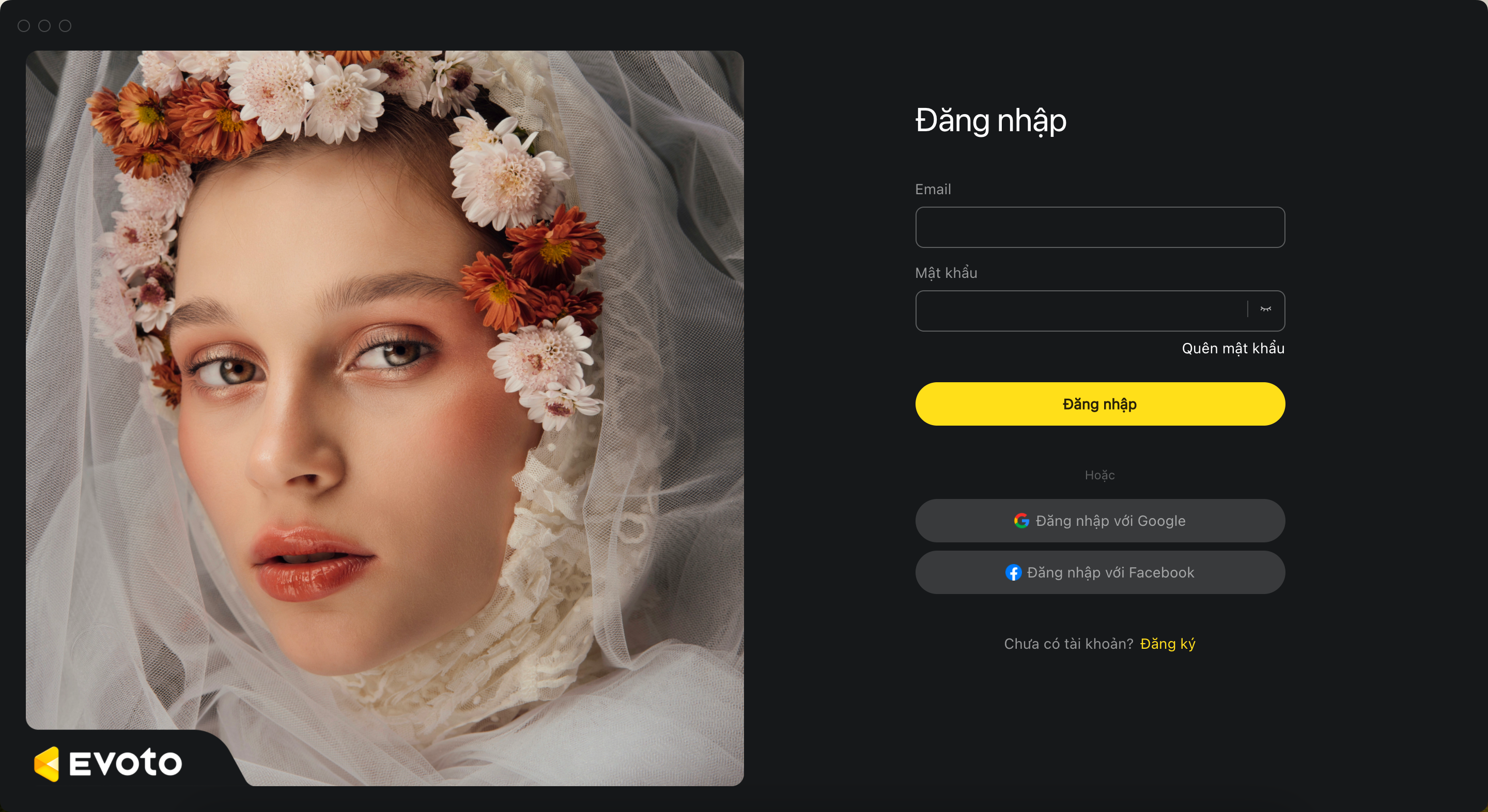Image resolution: width=1488 pixels, height=812 pixels.
Task: Open the "Quên mật khẩu" link
Action: [x=1233, y=348]
